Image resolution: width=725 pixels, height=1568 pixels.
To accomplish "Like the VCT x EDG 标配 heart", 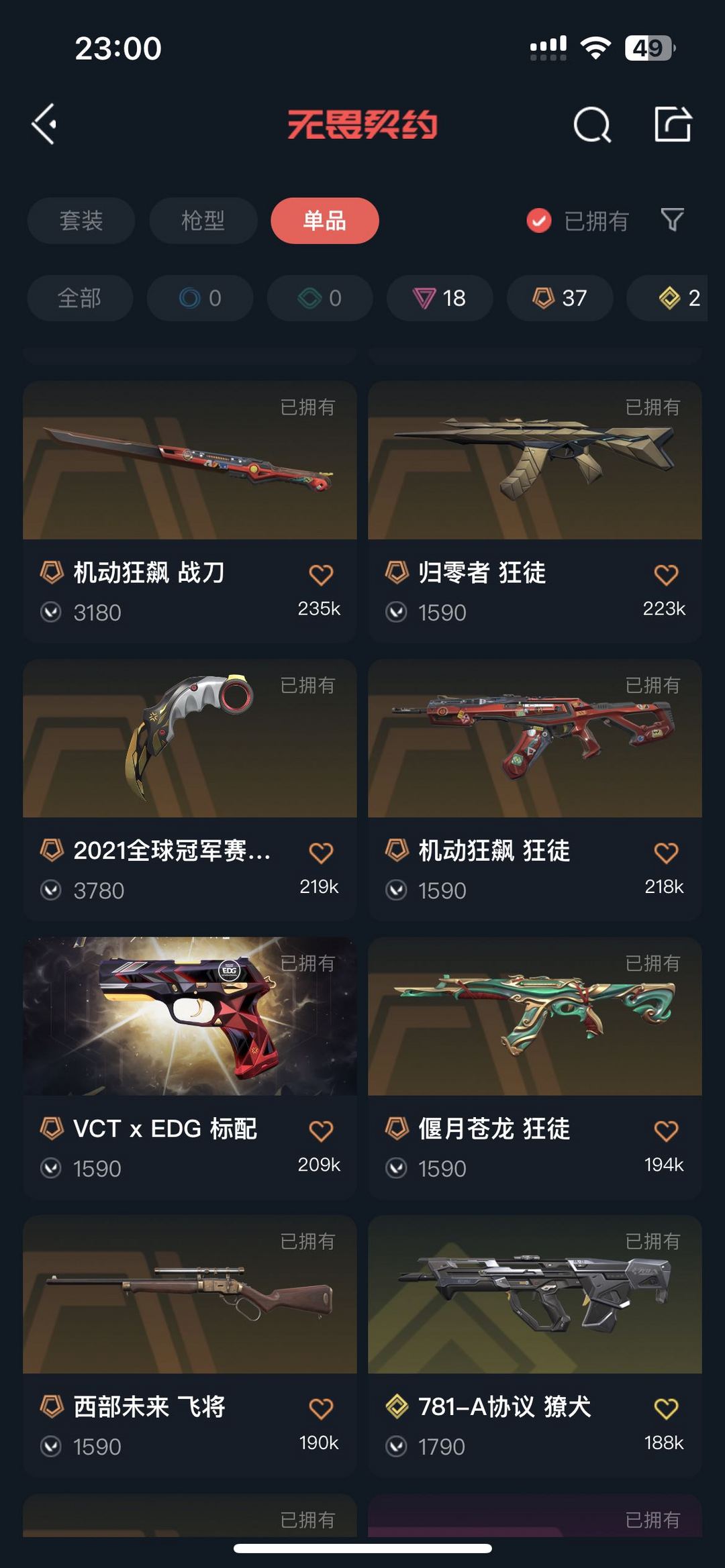I will coord(321,1131).
